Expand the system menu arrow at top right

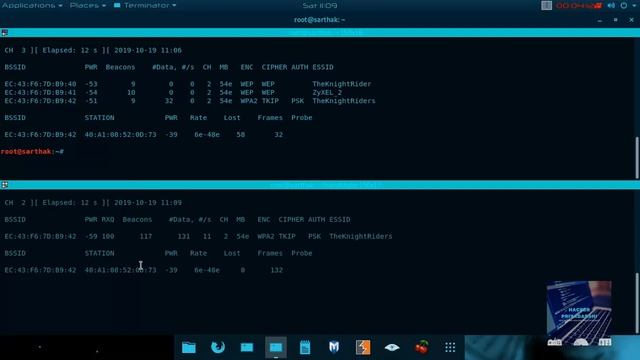[x=634, y=5]
